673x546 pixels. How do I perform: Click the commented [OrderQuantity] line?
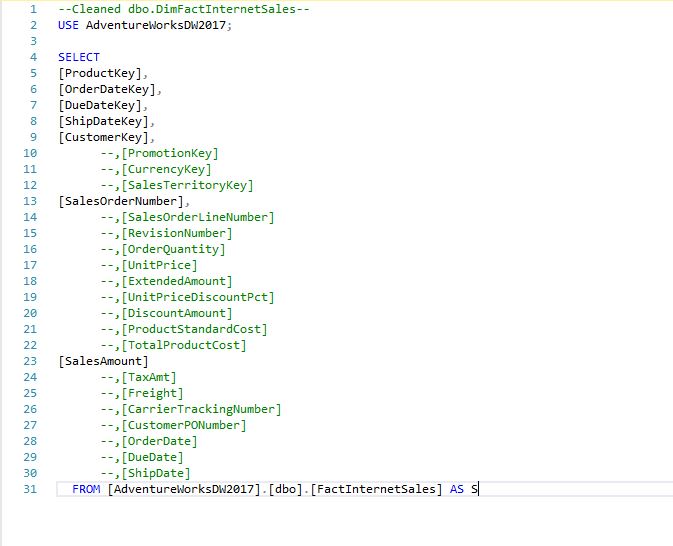(163, 249)
